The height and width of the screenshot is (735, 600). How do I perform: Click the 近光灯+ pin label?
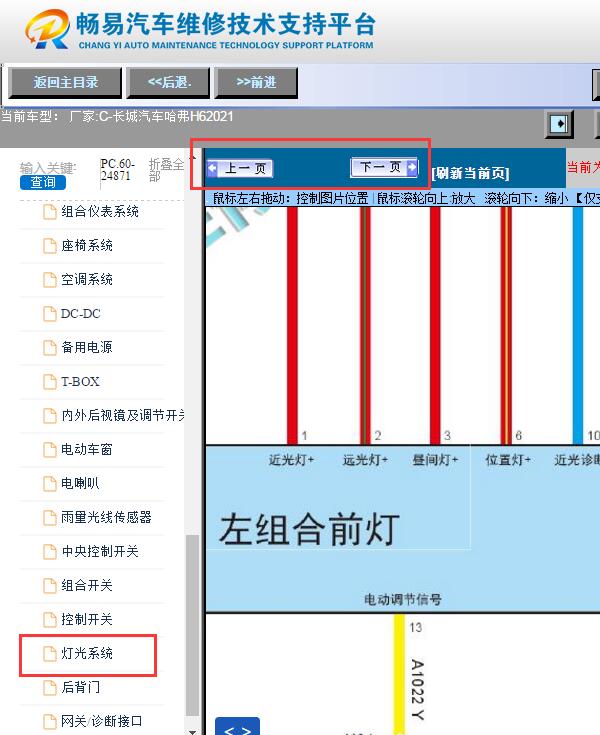pyautogui.click(x=291, y=460)
